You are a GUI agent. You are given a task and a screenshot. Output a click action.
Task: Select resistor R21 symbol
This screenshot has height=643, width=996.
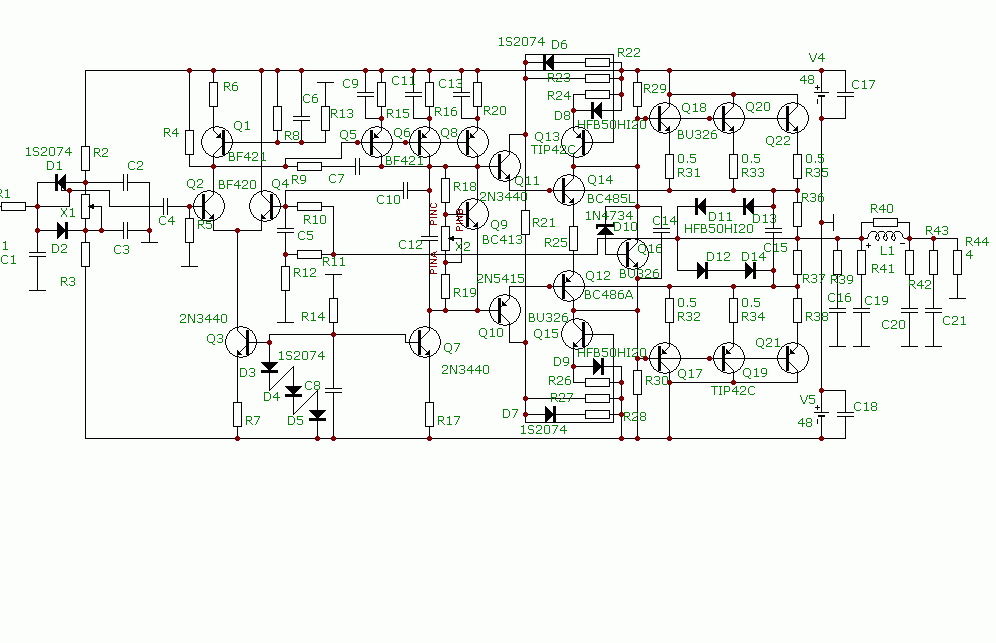tap(525, 222)
